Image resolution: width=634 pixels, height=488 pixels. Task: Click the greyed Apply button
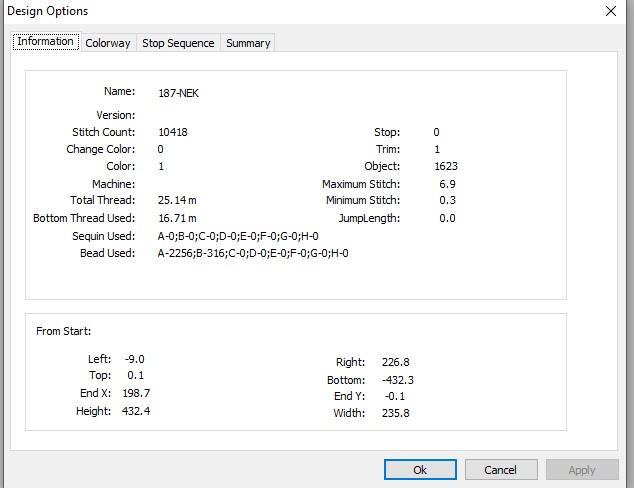(x=582, y=470)
